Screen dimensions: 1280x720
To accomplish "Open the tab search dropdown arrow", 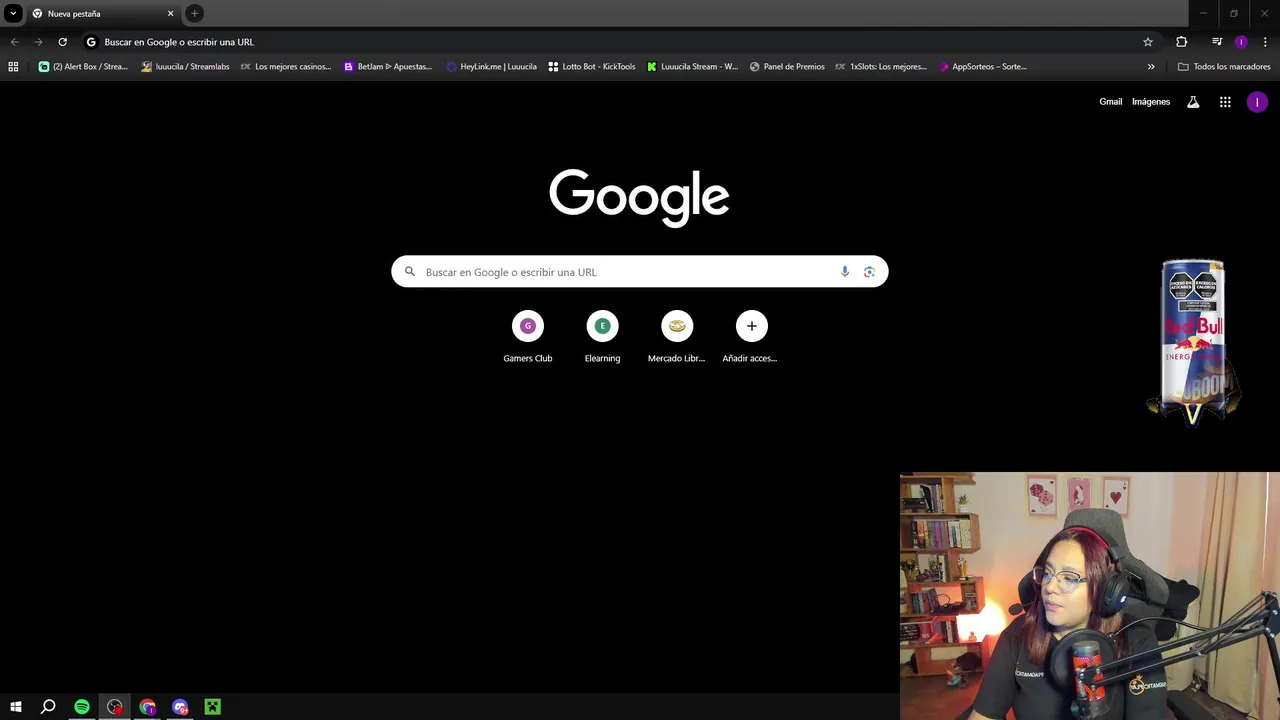I will (x=13, y=14).
